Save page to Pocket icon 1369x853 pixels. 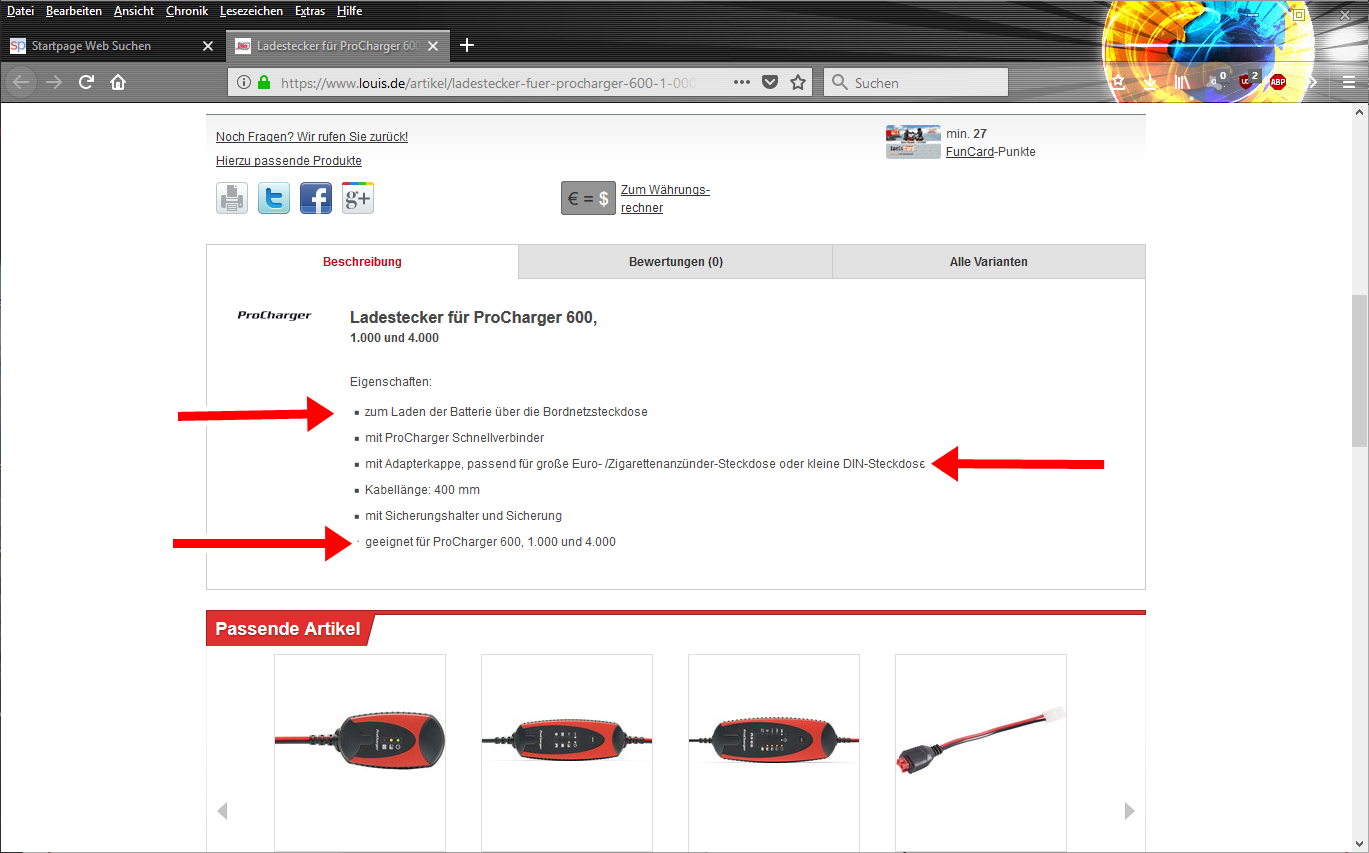coord(770,82)
